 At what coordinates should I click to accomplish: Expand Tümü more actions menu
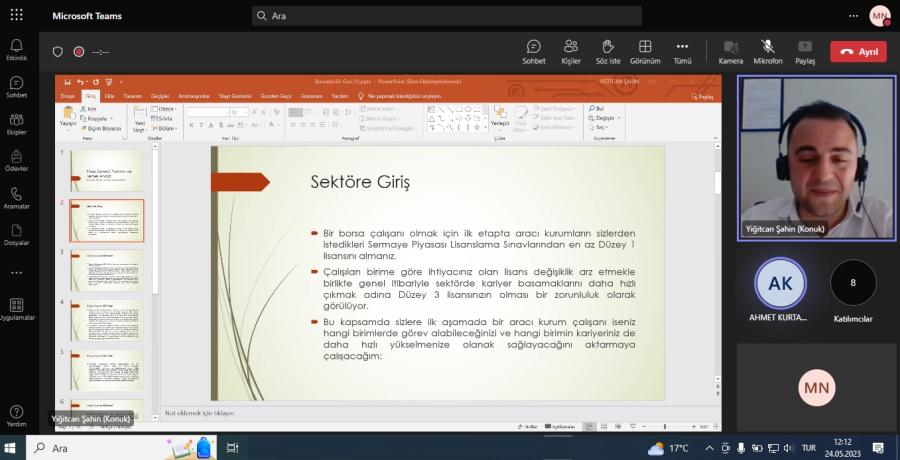coord(682,51)
